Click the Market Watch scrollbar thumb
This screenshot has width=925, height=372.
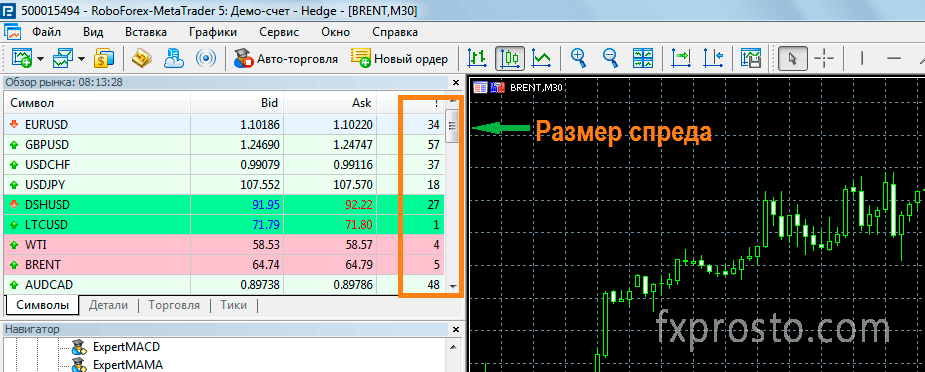tap(453, 126)
